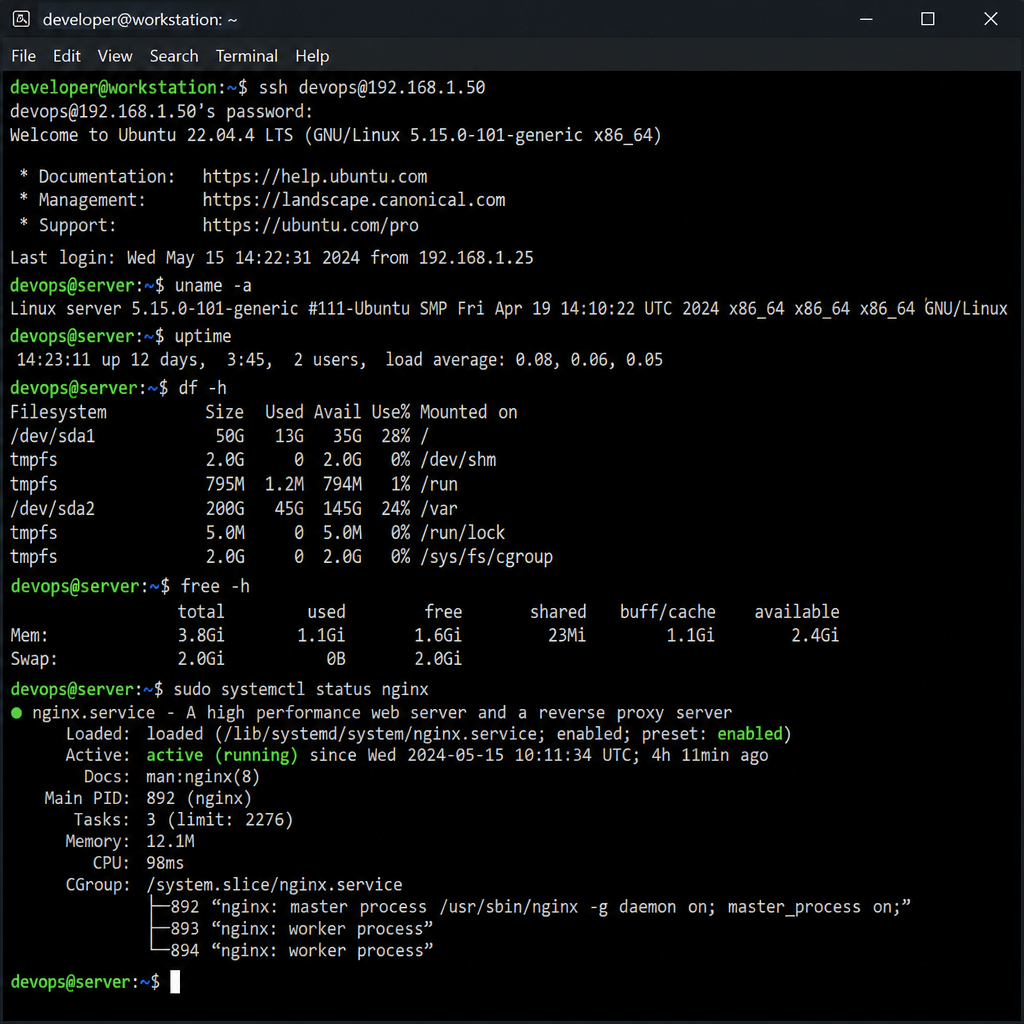Click the https://landscape.canonical.com link
This screenshot has height=1024, width=1024.
click(354, 200)
